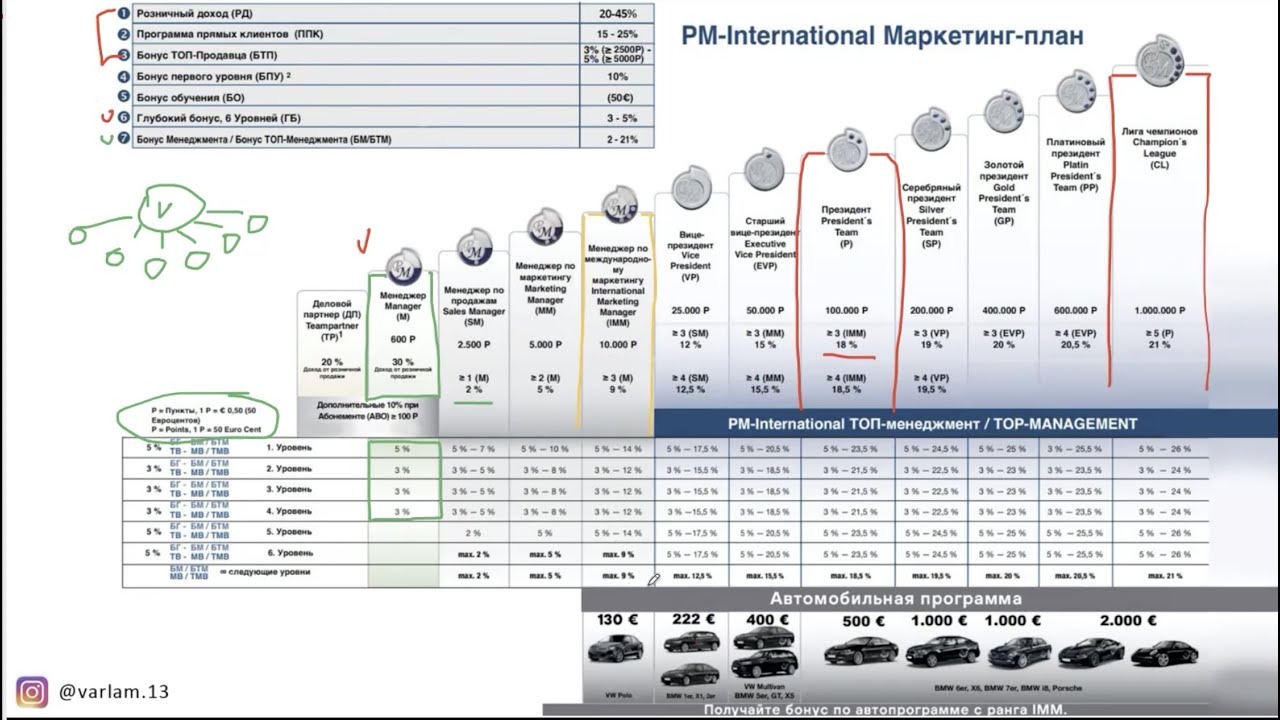Click bullet number 6 beside Глубокий бонус
This screenshot has width=1280, height=720.
point(124,118)
